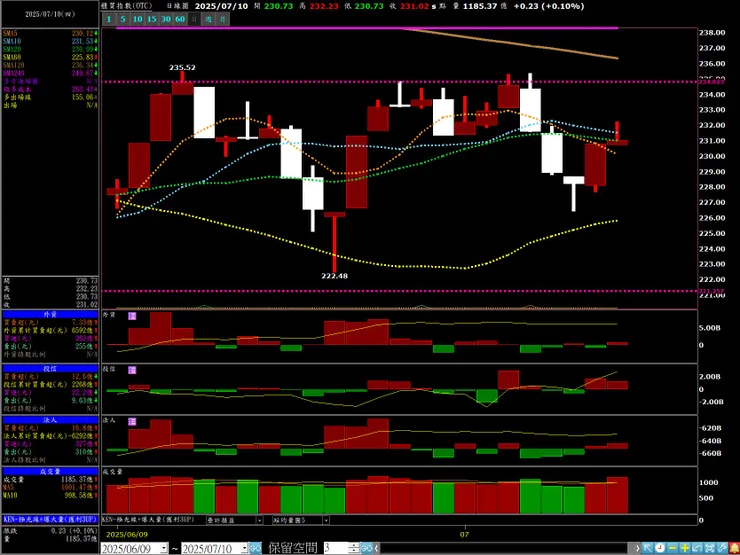Screen dimensions: 740x555
Task: Click the plus zoom-in icon
Action: click(x=685, y=548)
